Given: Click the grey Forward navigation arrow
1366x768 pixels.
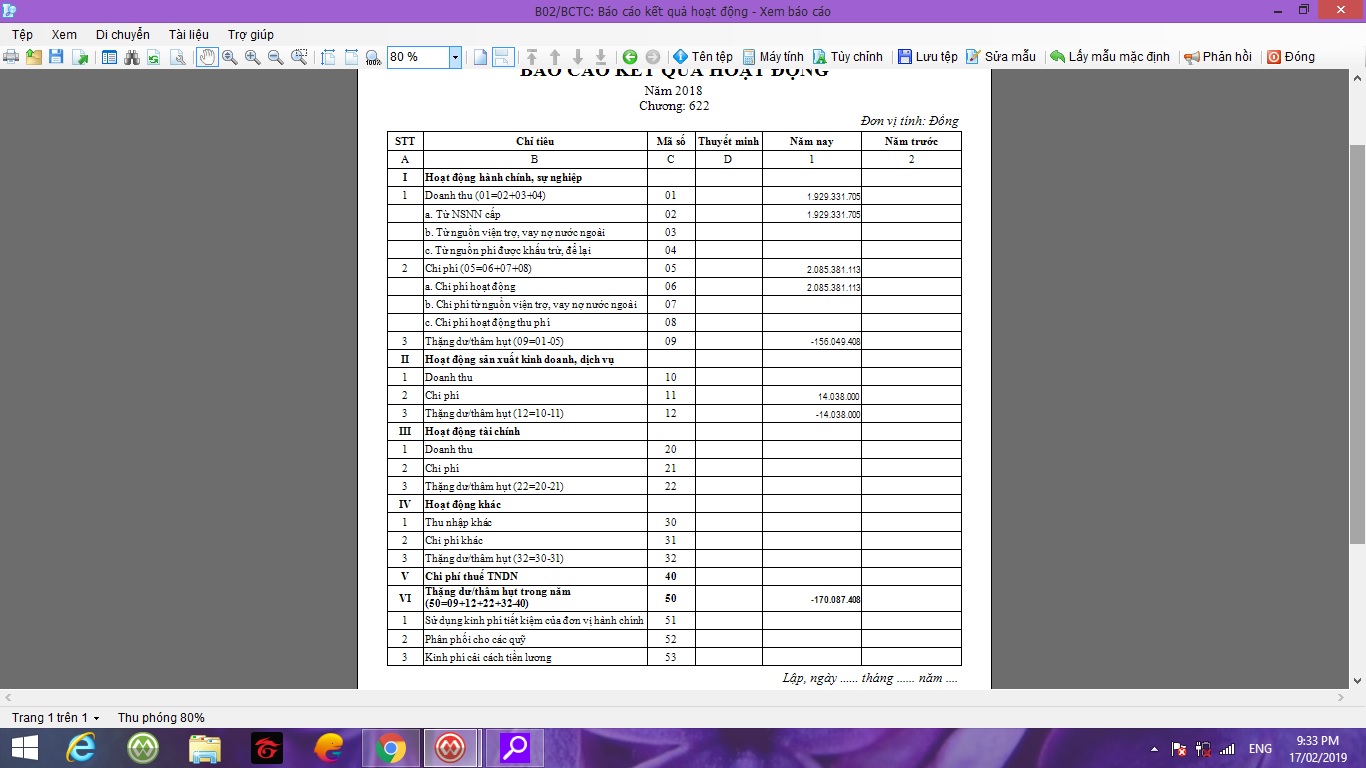Looking at the screenshot, I should (653, 57).
